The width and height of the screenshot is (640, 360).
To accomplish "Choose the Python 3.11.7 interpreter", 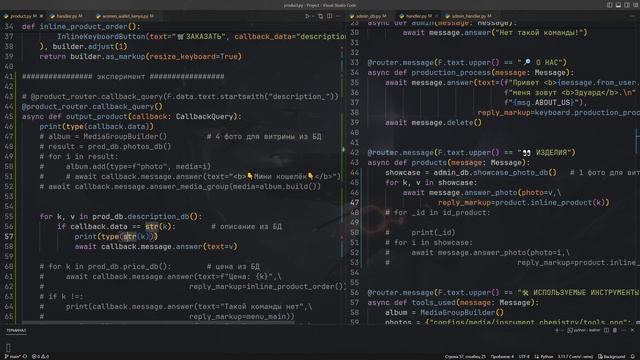I will (x=575, y=356).
